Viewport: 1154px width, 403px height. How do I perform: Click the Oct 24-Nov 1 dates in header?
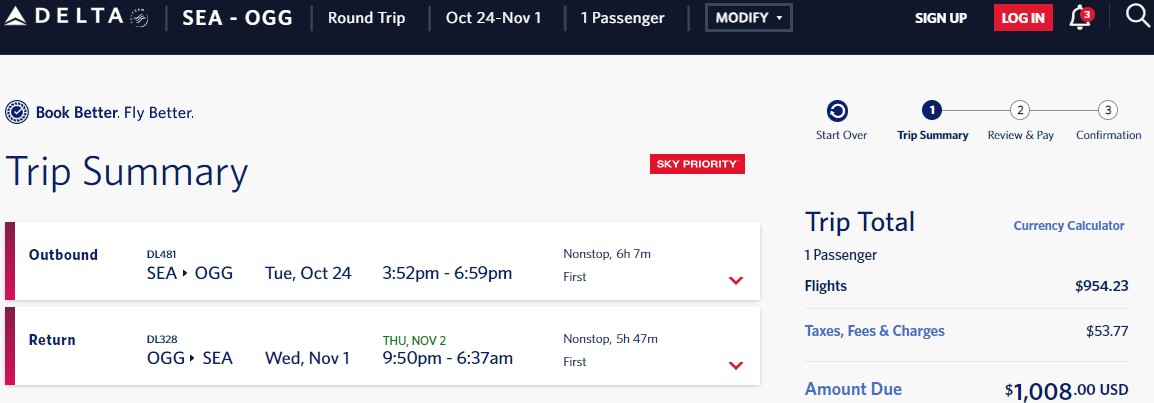493,18
